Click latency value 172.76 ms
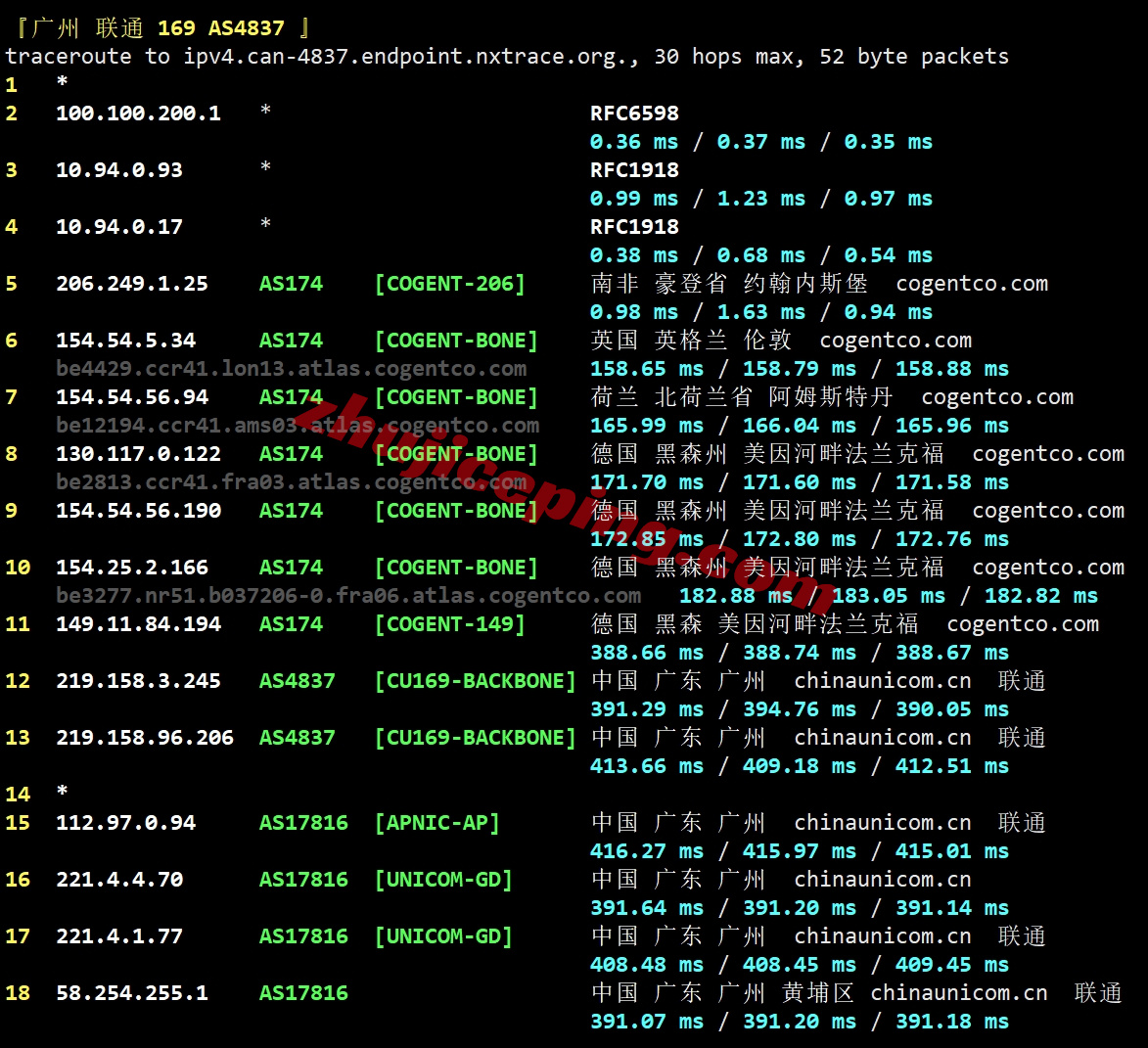 pos(952,539)
